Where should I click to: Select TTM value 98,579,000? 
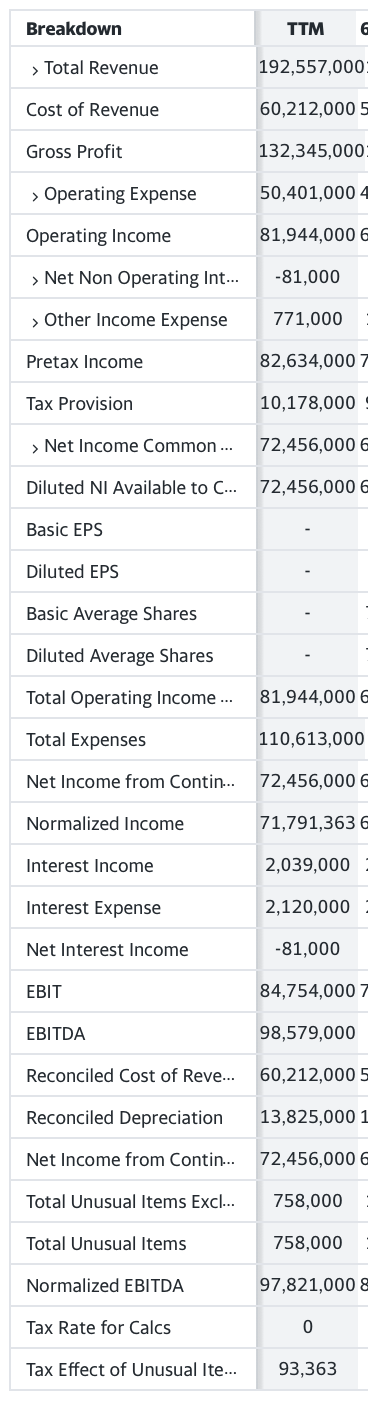coord(307,1034)
